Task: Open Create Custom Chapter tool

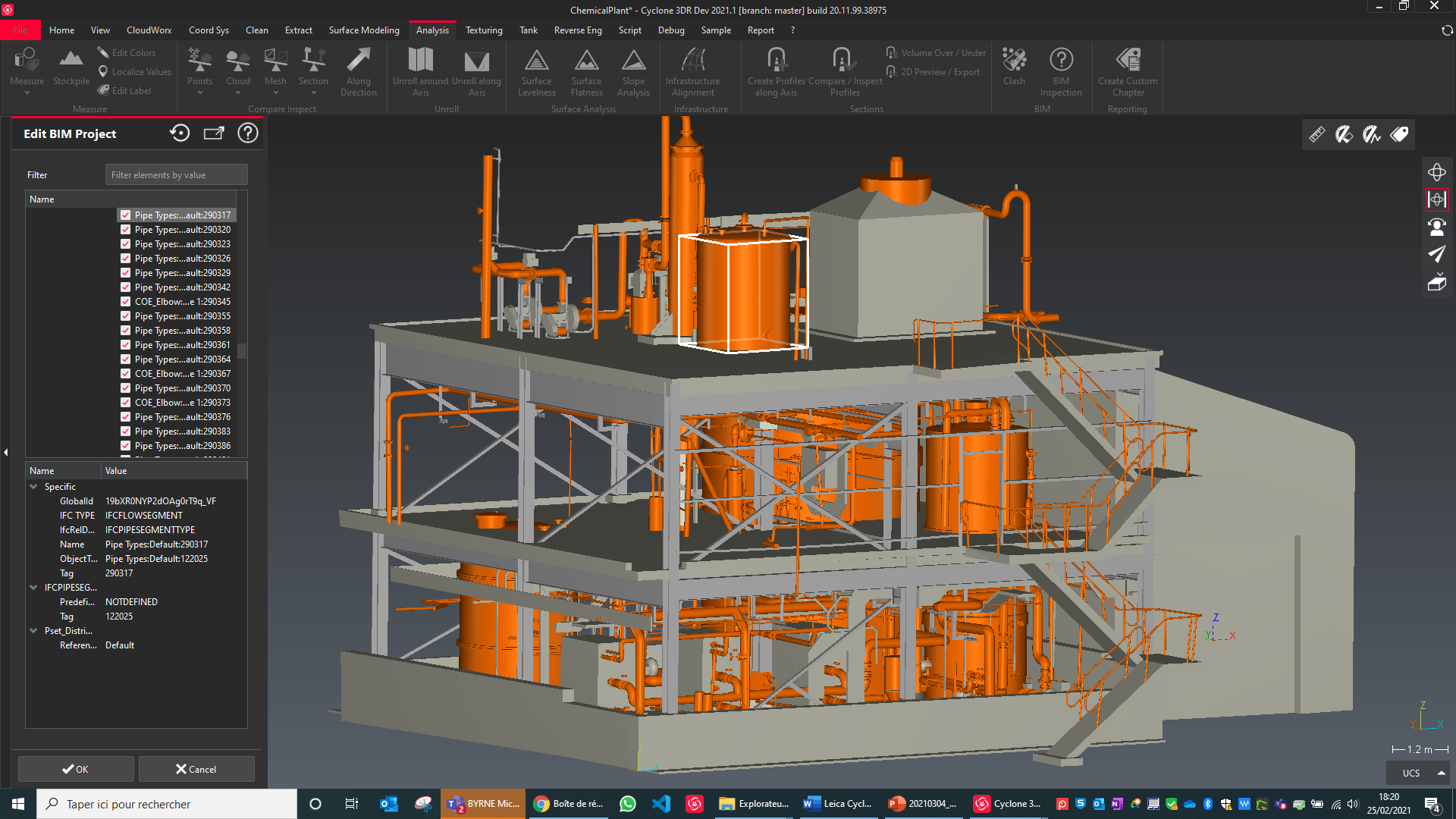Action: [x=1127, y=72]
